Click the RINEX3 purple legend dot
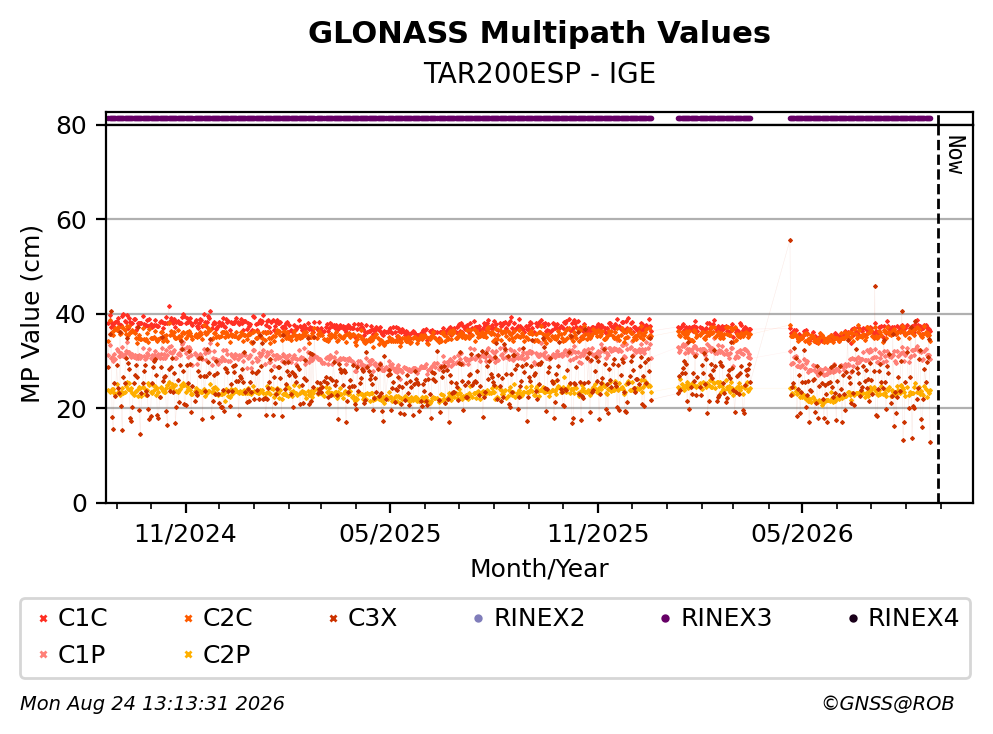The width and height of the screenshot is (993, 734). pos(666,619)
